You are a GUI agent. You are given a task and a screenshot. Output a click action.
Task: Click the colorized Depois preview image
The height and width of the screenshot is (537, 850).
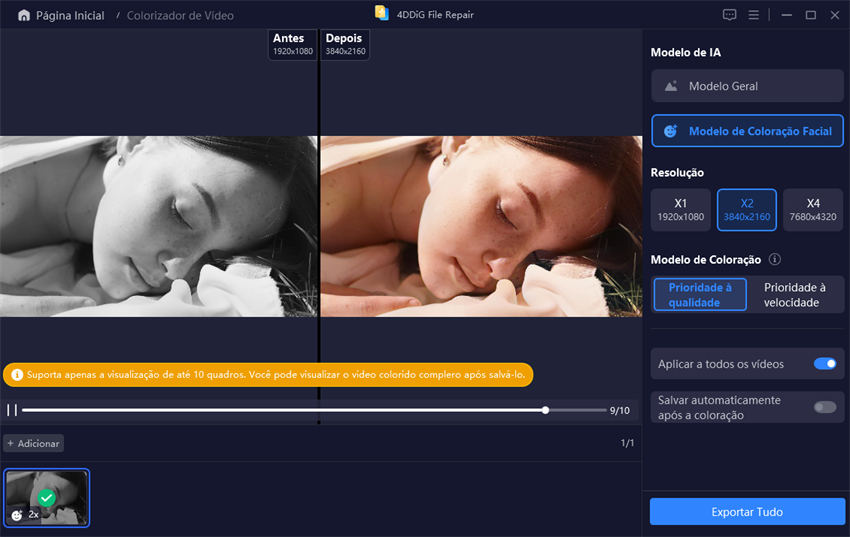pyautogui.click(x=481, y=226)
